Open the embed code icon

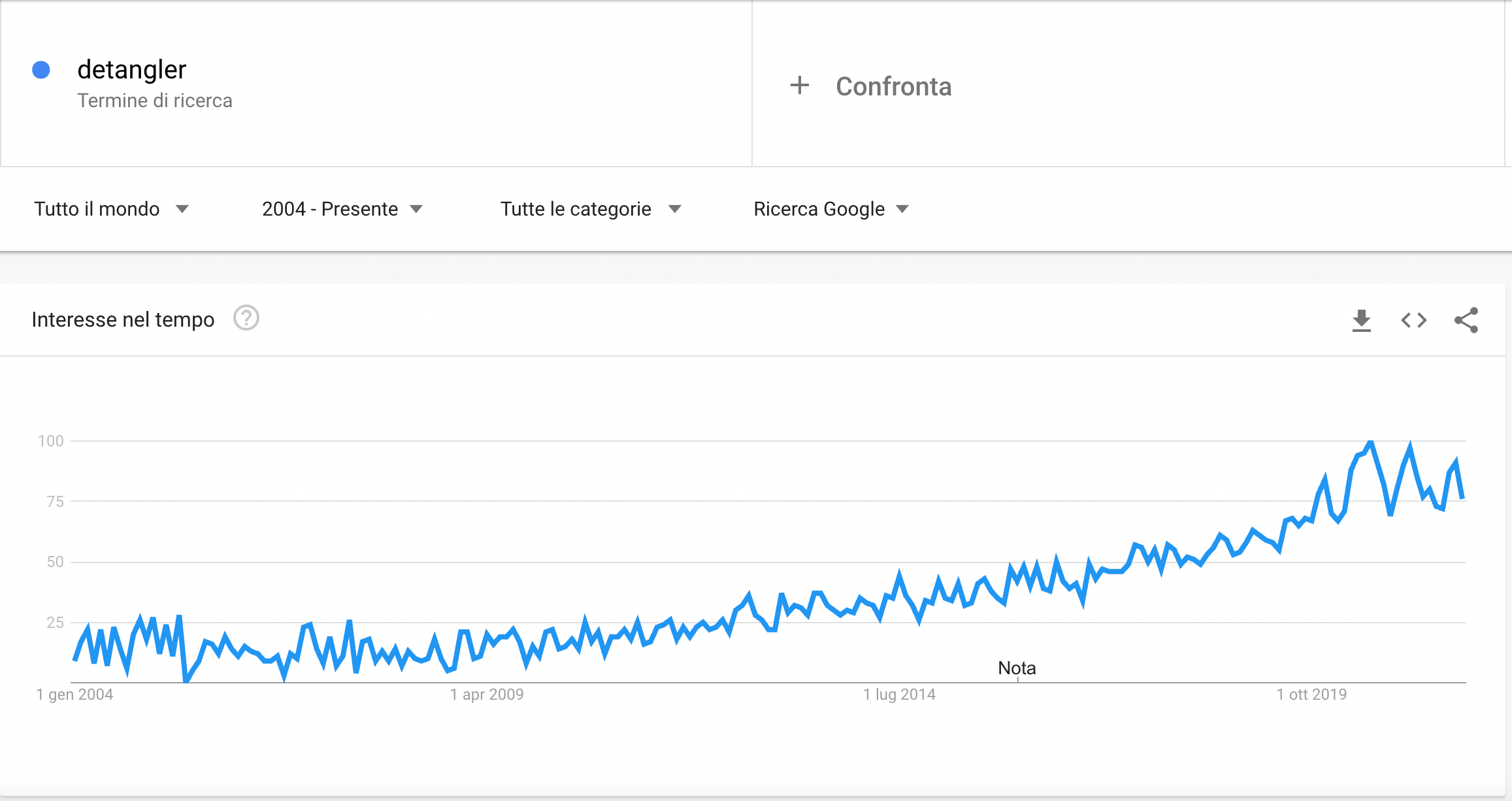pos(1414,320)
